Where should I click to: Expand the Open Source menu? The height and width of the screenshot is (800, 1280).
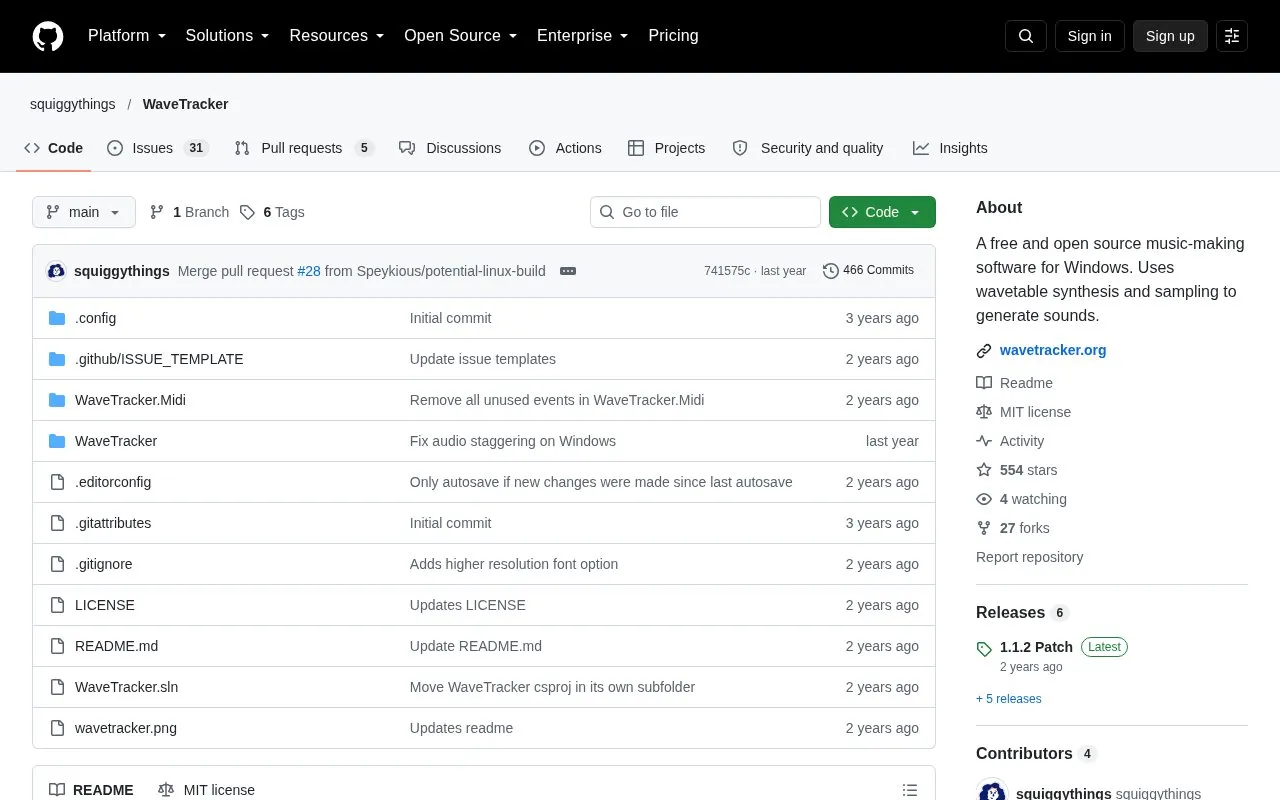coord(461,36)
